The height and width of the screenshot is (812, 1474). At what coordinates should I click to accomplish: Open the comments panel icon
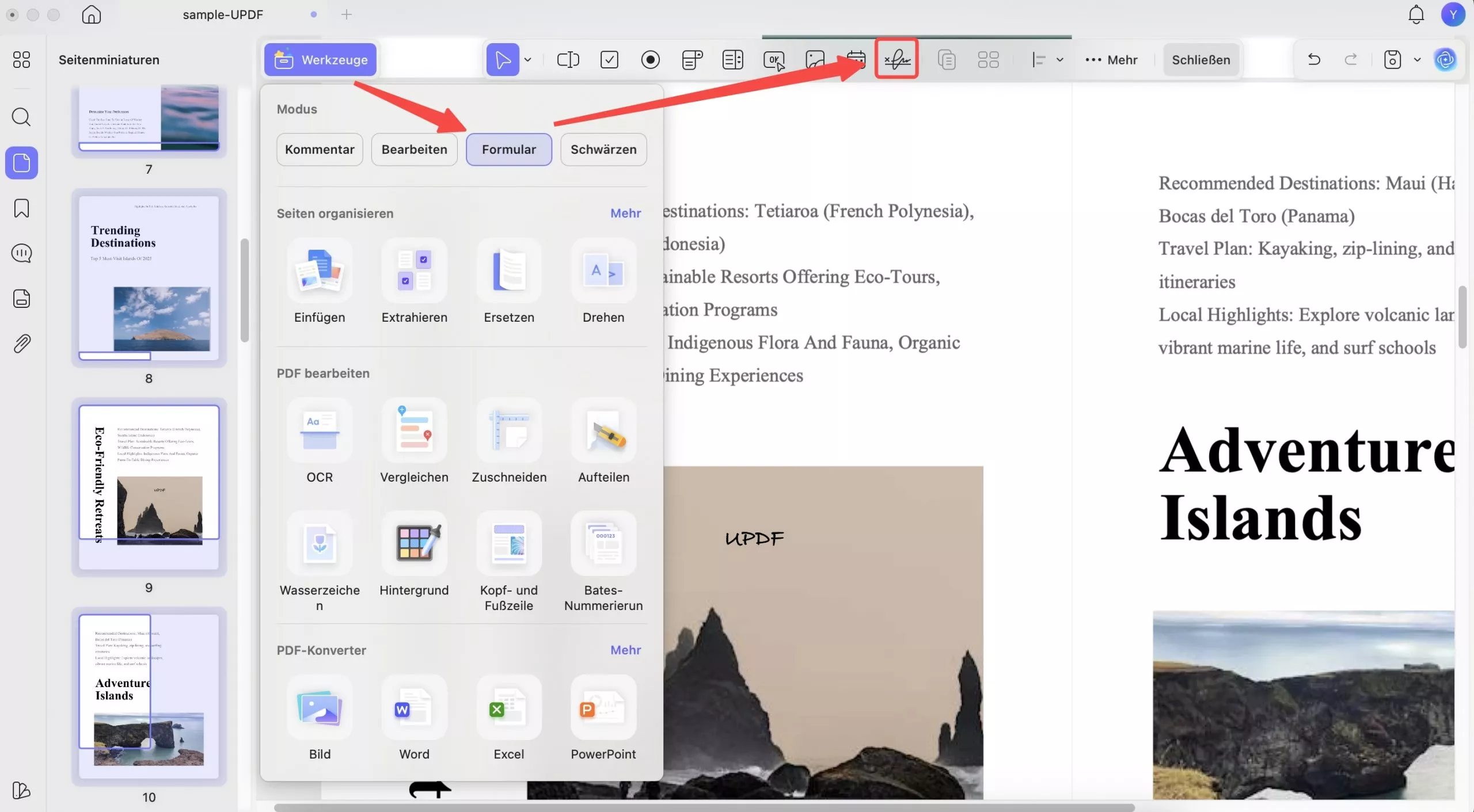click(21, 253)
